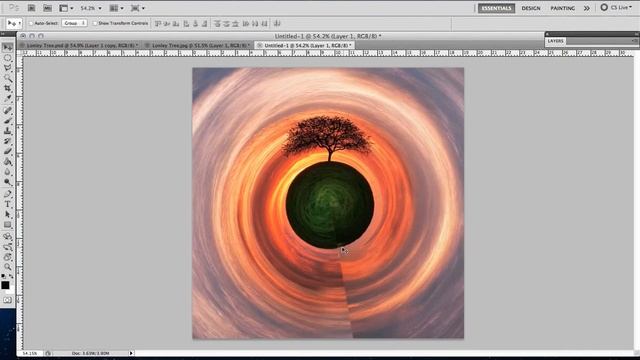
Task: Switch to the Design workspace
Action: [x=531, y=8]
